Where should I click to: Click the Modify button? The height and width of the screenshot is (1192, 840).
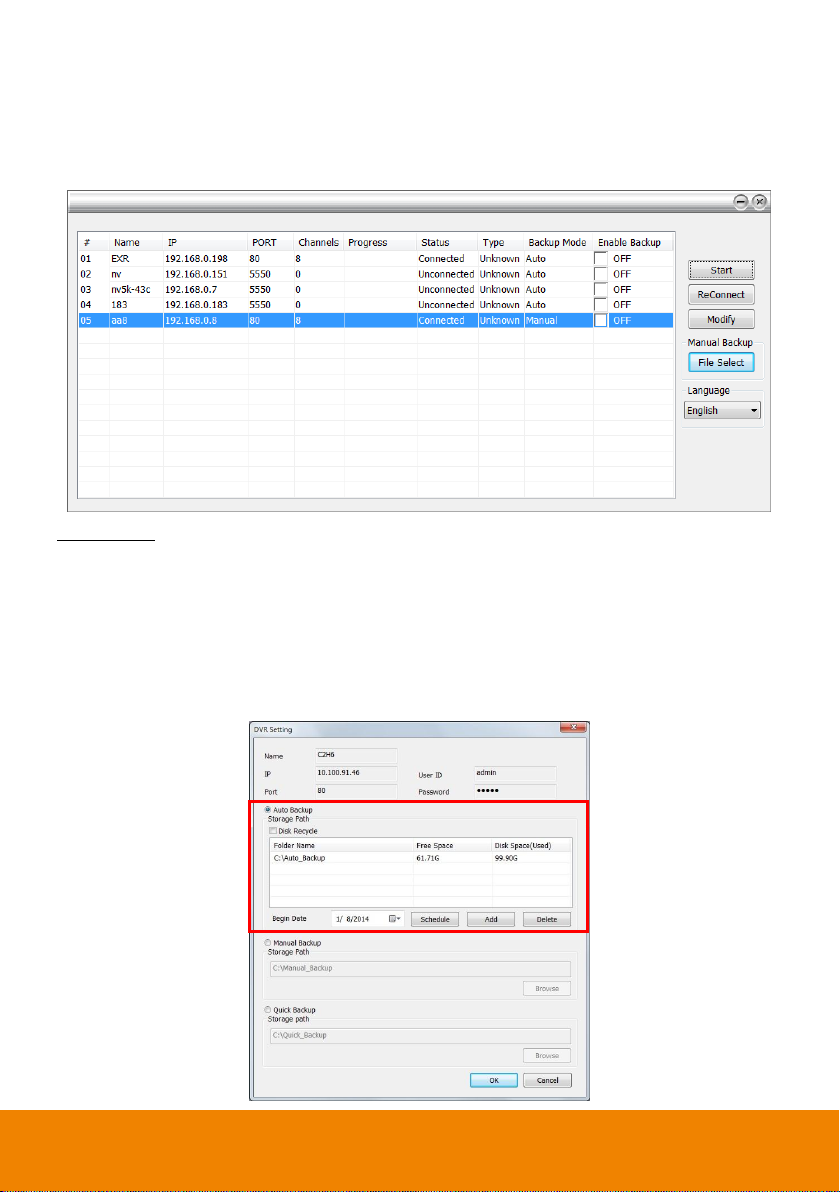[721, 319]
